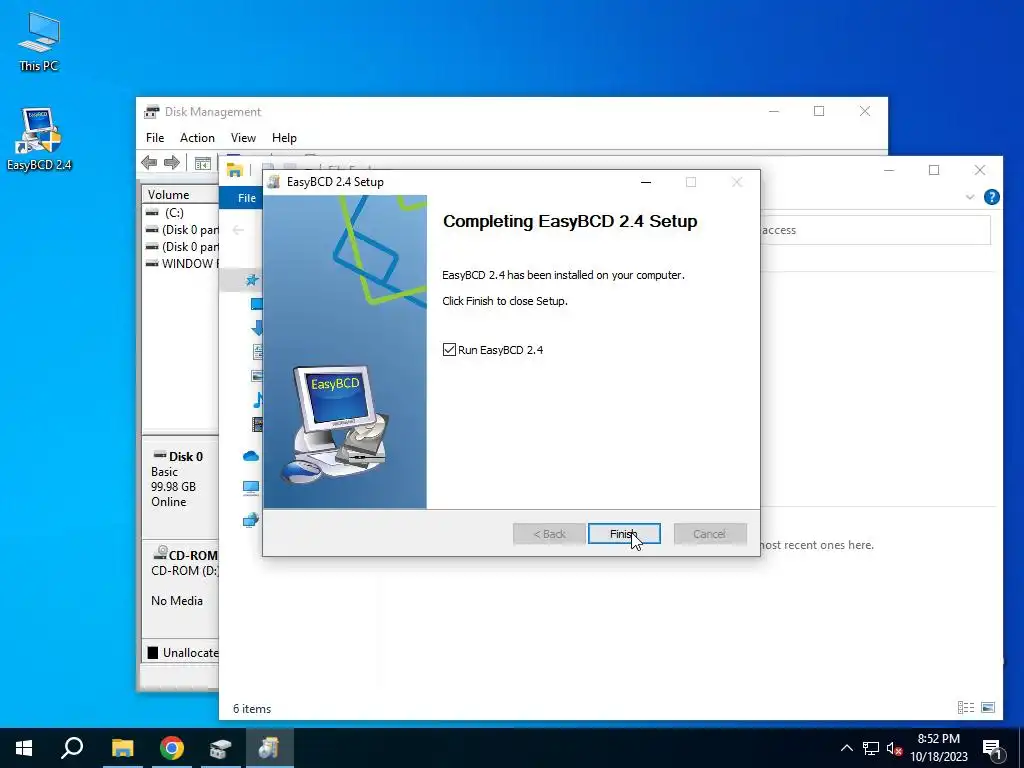The width and height of the screenshot is (1024, 768).
Task: Open the clock and date flyout
Action: click(938, 748)
